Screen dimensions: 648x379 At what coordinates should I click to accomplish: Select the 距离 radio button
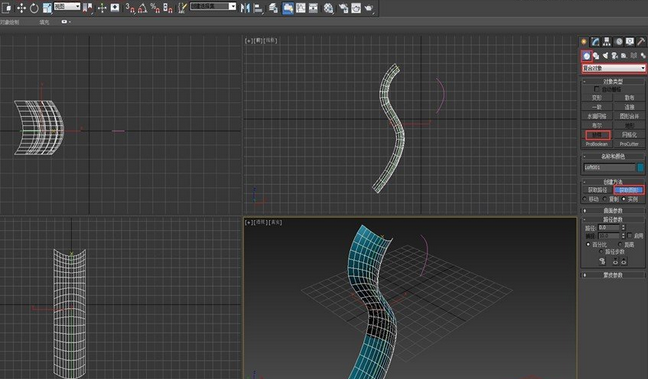(620, 245)
